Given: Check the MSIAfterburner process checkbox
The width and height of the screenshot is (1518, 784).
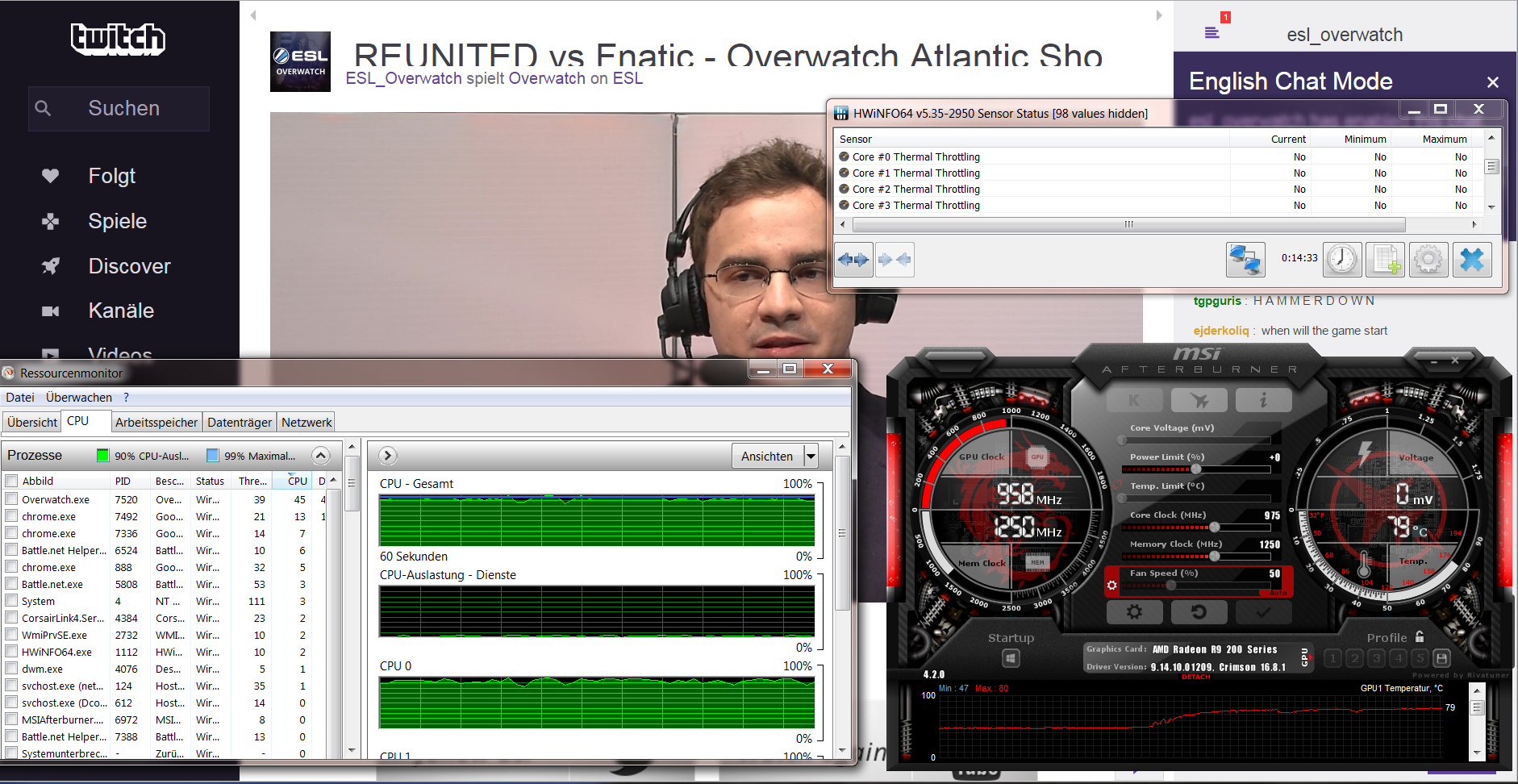Looking at the screenshot, I should (x=11, y=719).
